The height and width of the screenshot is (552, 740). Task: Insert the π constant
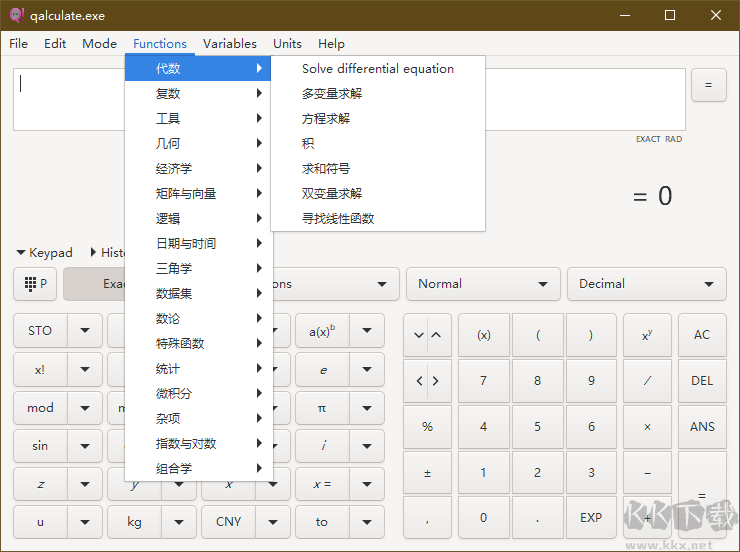click(x=321, y=408)
